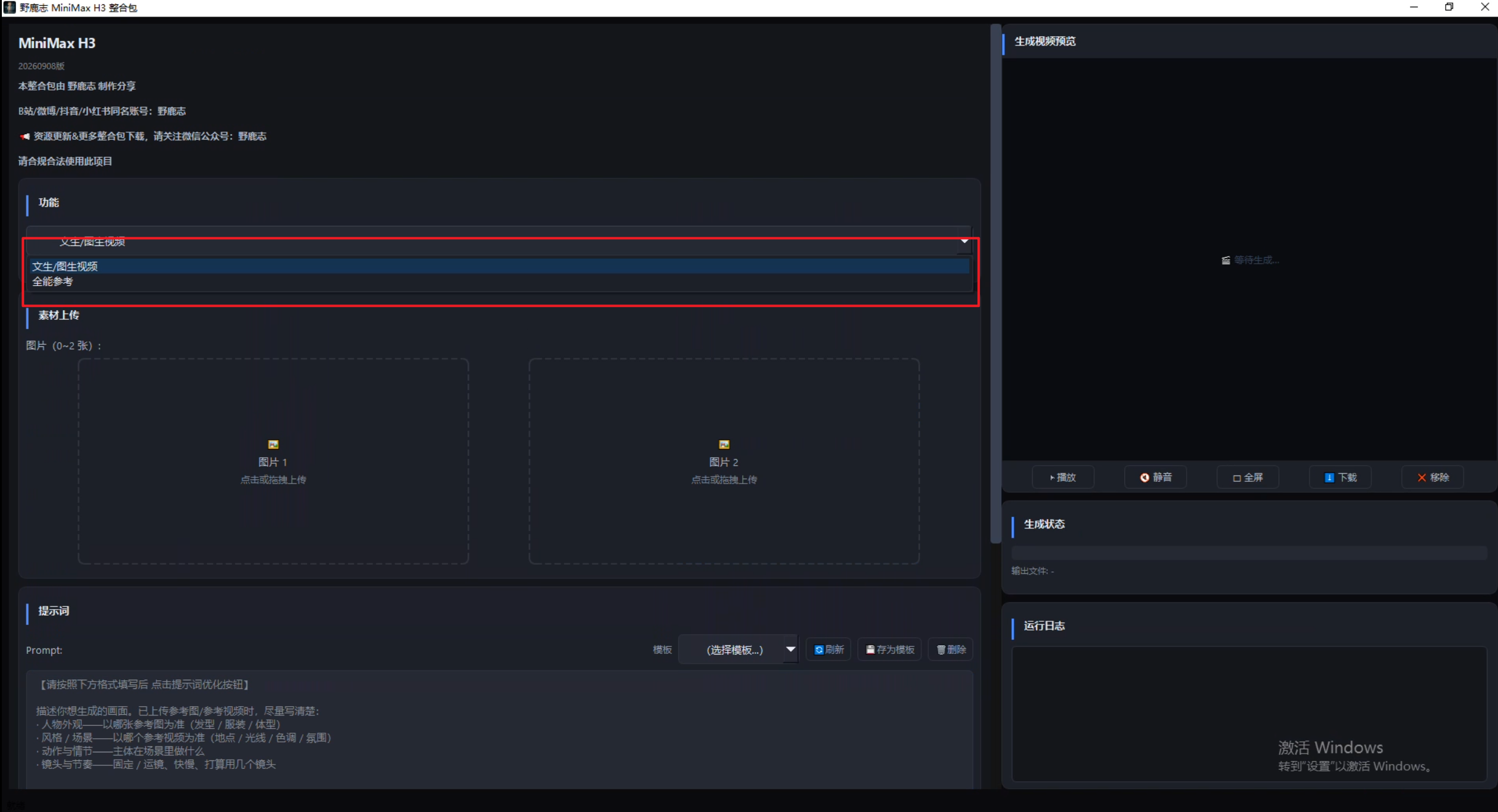Mute the preview with 静音
The image size is (1498, 812).
[x=1155, y=477]
